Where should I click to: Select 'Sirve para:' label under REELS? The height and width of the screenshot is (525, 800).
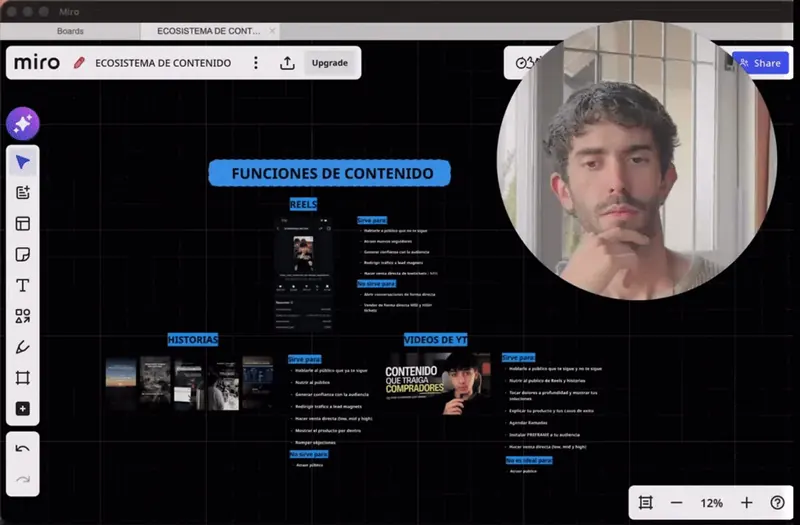[x=372, y=220]
